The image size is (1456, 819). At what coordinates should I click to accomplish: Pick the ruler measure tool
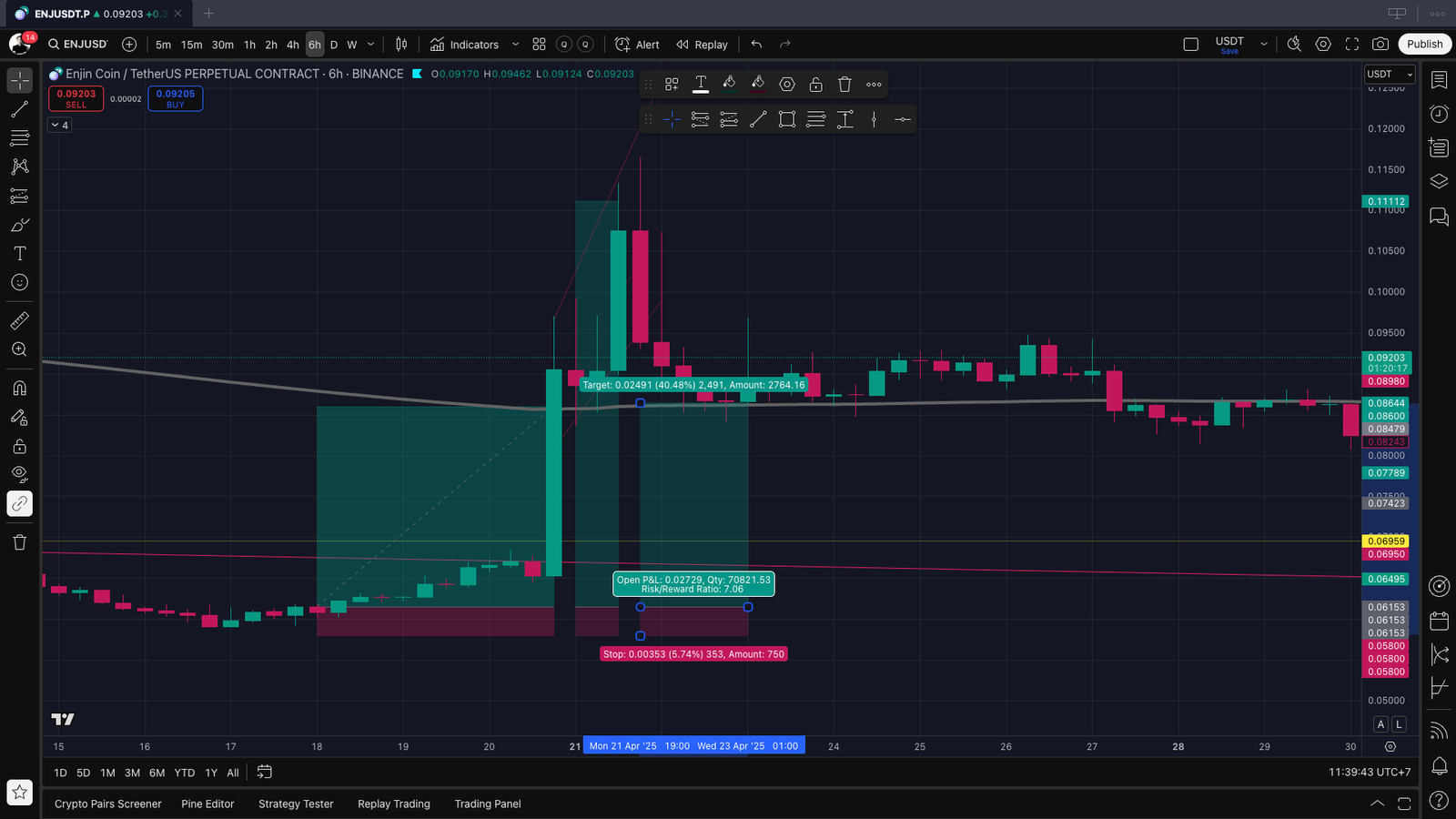tap(19, 320)
